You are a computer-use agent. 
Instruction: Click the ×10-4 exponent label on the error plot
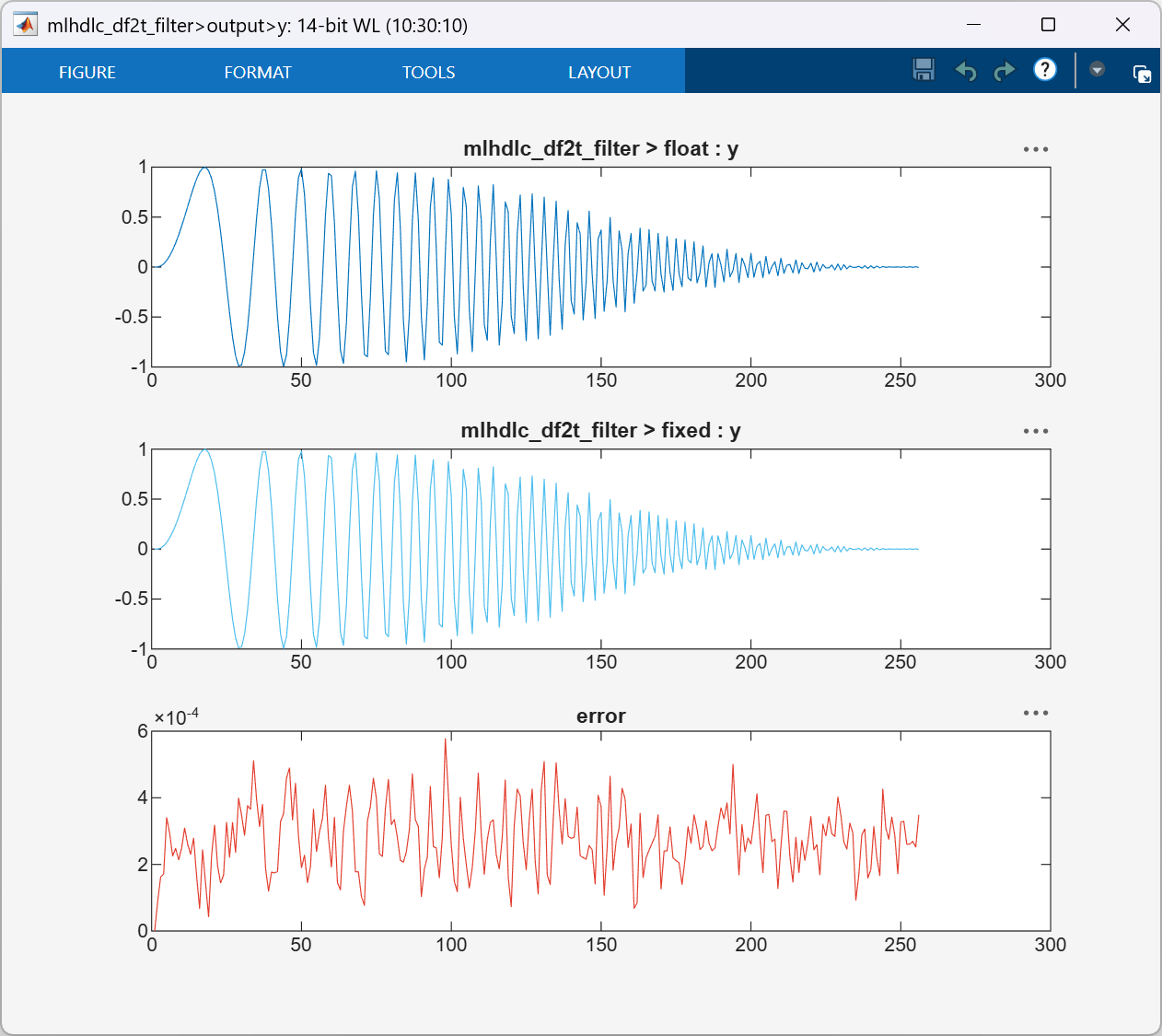[177, 716]
